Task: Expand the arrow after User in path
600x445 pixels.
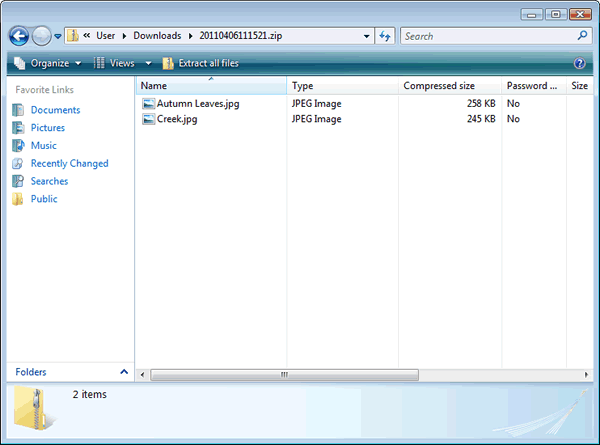Action: (124, 36)
